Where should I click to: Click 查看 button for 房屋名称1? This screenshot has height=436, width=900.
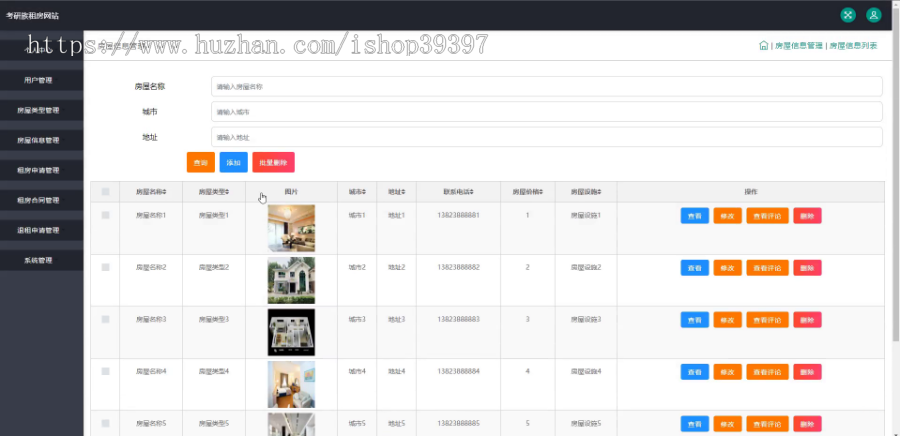point(695,216)
